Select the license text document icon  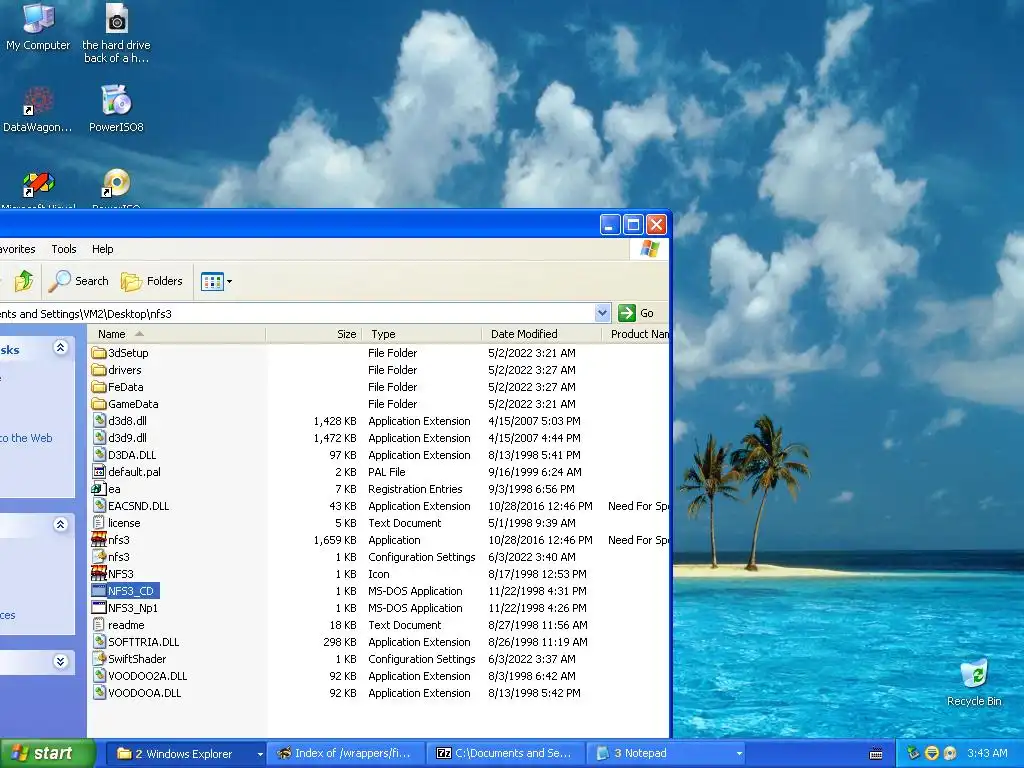[x=99, y=523]
